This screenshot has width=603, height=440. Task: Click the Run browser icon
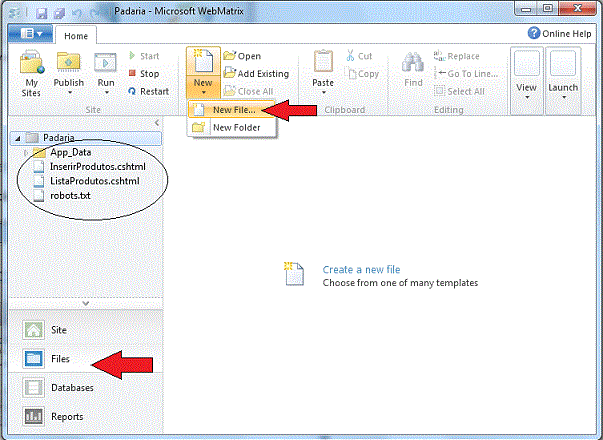point(105,63)
